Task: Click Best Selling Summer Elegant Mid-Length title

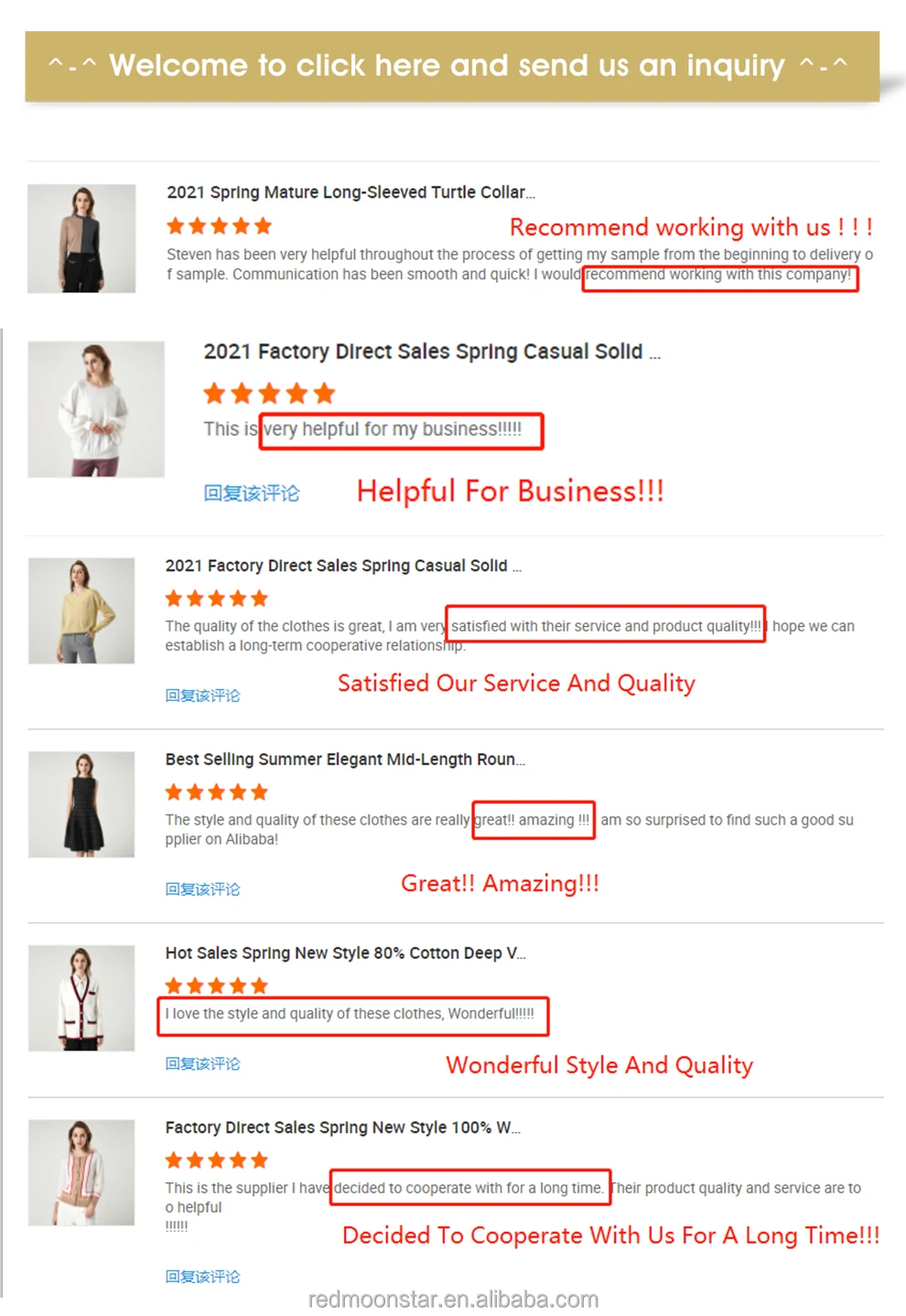Action: click(345, 760)
